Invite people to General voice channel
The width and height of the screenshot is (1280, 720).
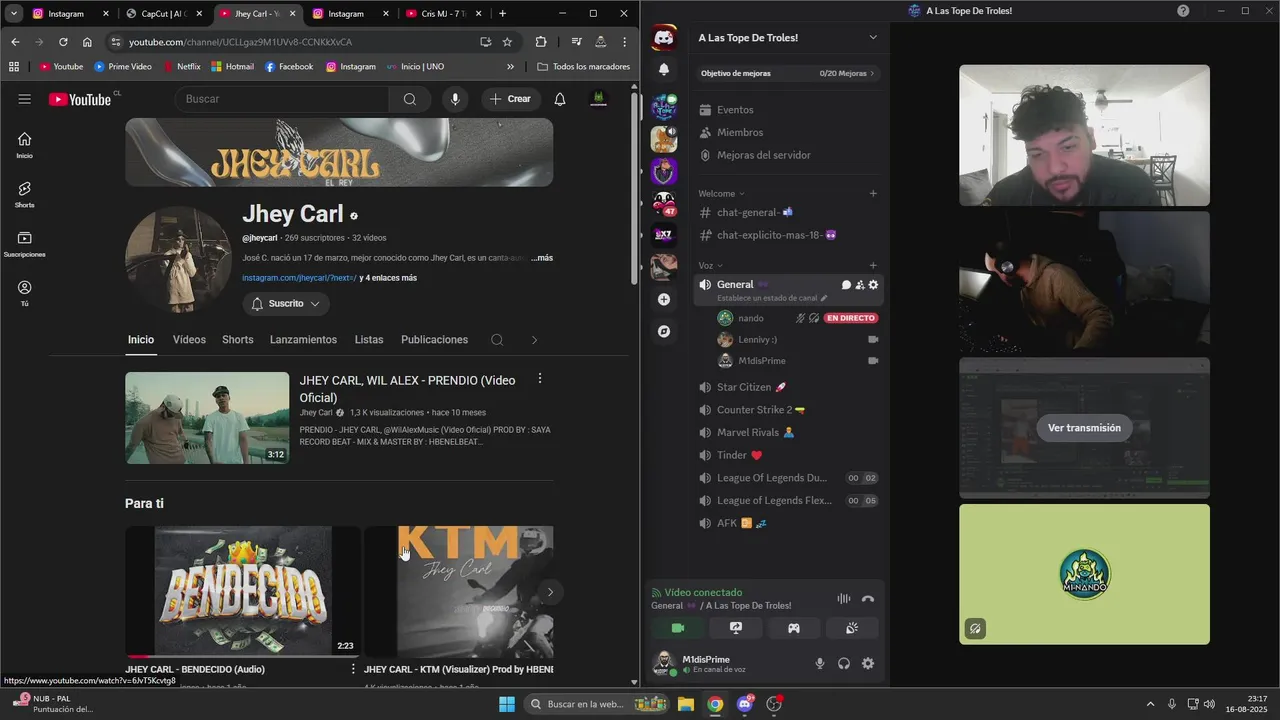pyautogui.click(x=860, y=285)
